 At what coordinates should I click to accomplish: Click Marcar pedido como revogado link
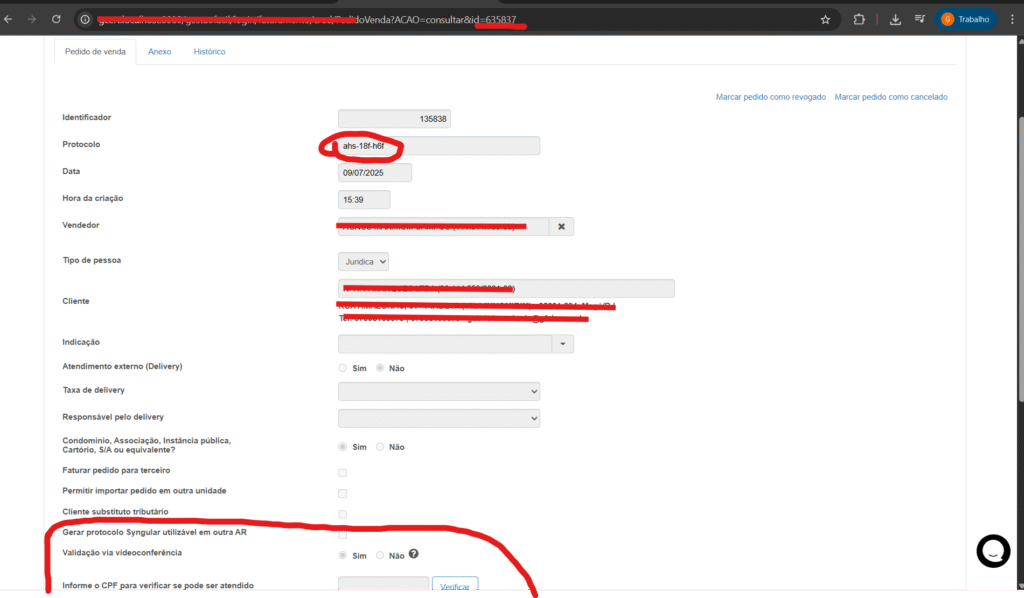(770, 97)
